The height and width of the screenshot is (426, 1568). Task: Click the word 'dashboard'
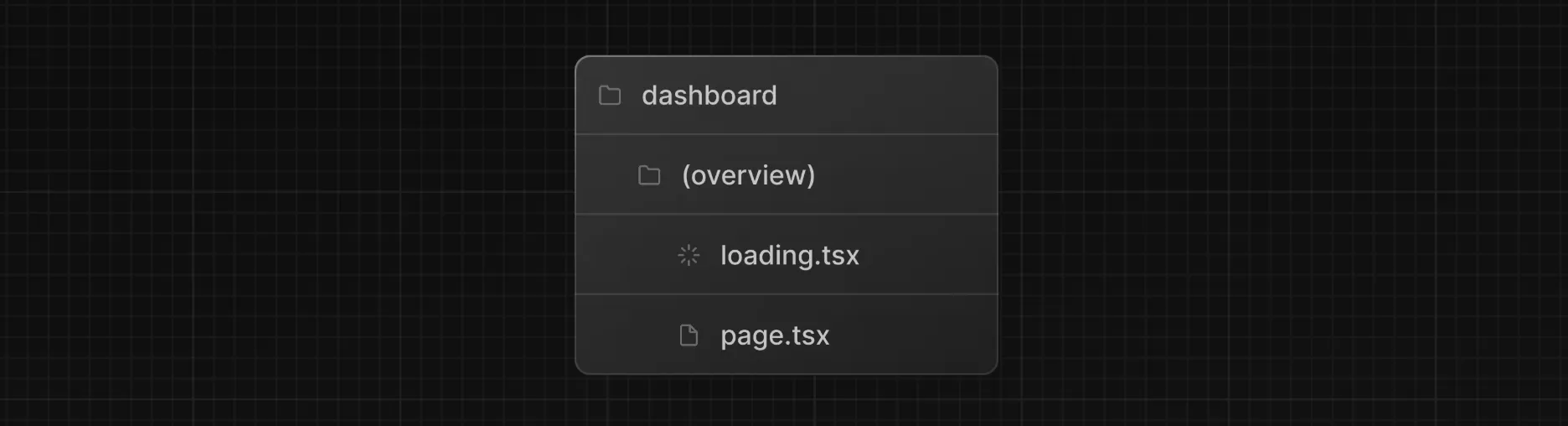coord(709,95)
